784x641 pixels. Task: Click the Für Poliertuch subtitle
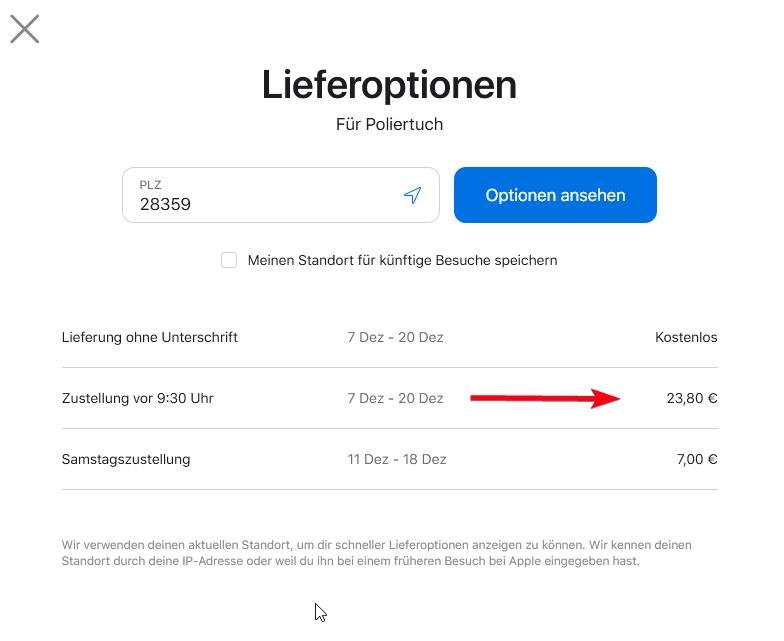tap(390, 124)
